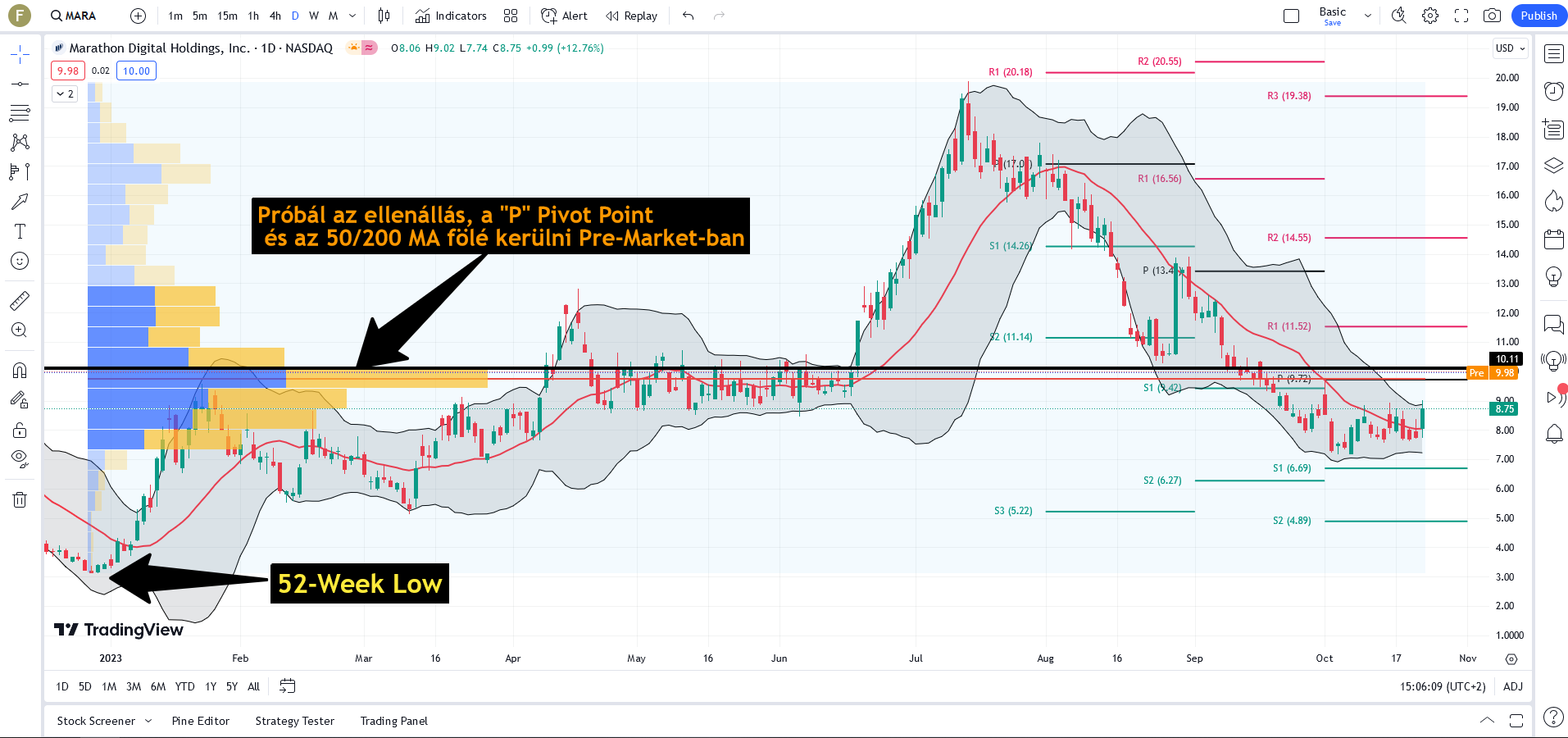1568x738 pixels.
Task: Open the object tree layers panel
Action: (x=1553, y=166)
